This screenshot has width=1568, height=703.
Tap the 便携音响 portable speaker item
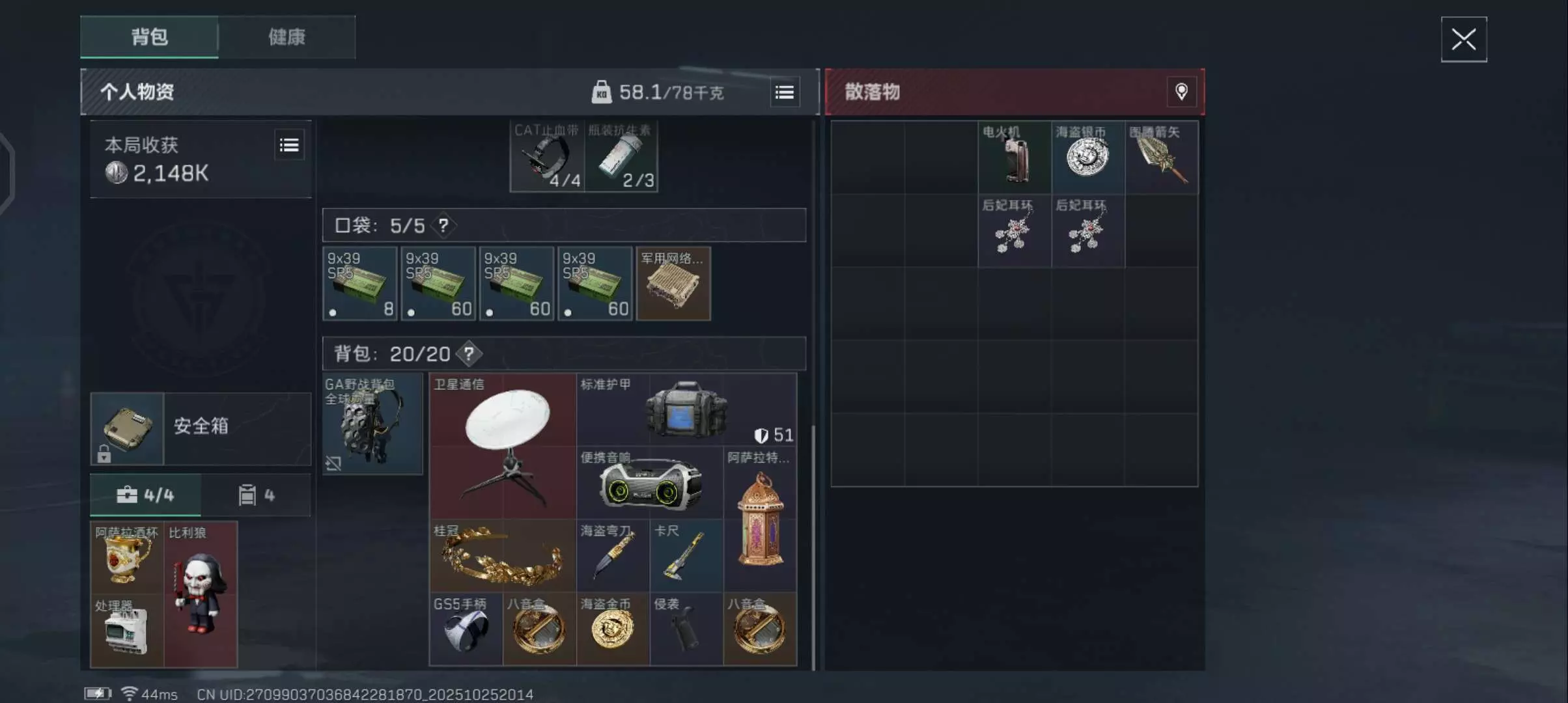pyautogui.click(x=650, y=482)
